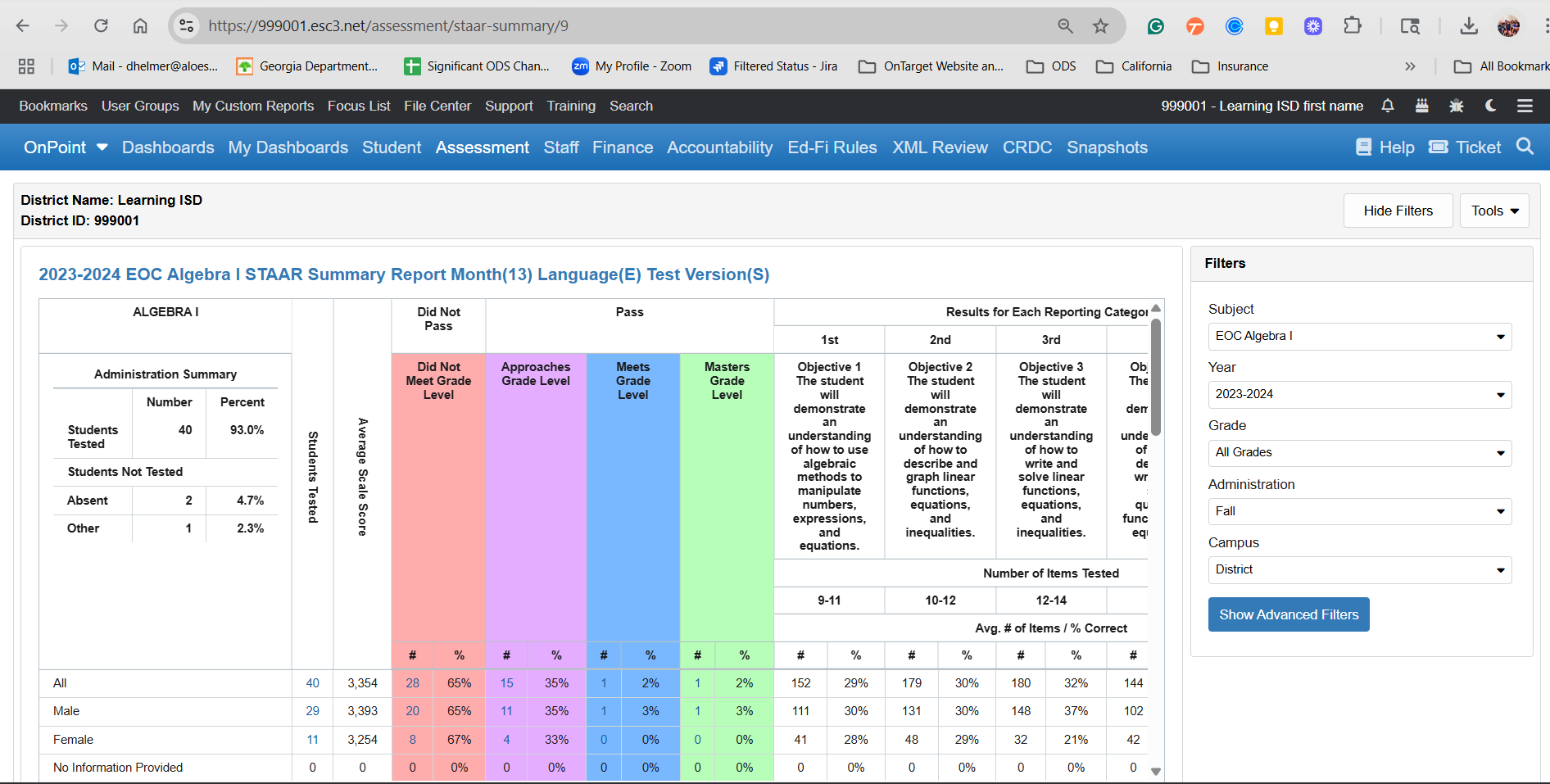Click the birthday cake icon

coord(1422,106)
